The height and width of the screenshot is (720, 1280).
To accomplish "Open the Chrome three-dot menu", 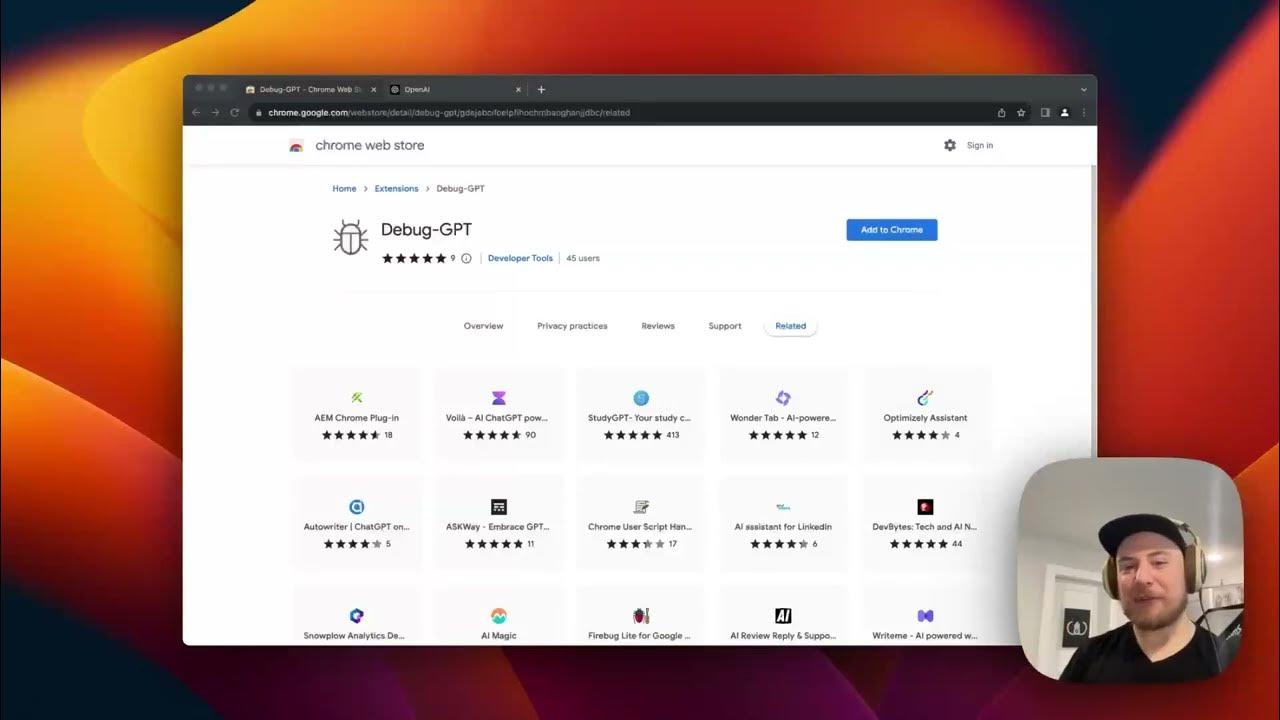I will coord(1084,113).
